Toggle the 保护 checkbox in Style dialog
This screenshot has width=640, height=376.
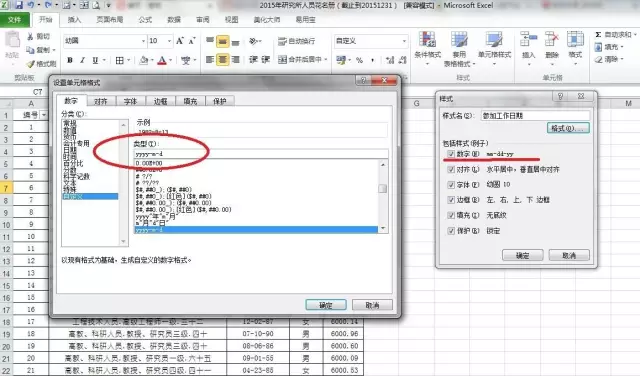(451, 231)
